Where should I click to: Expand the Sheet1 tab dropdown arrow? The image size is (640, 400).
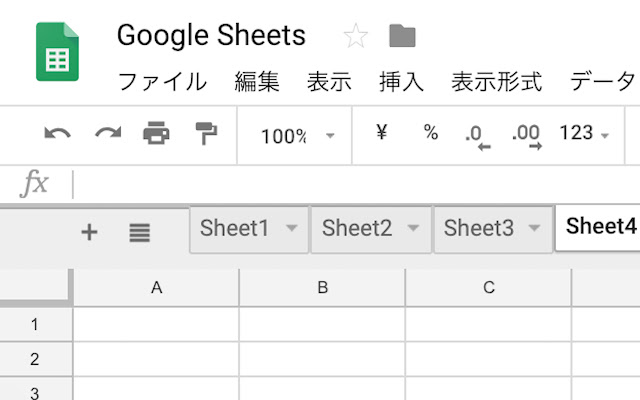292,228
